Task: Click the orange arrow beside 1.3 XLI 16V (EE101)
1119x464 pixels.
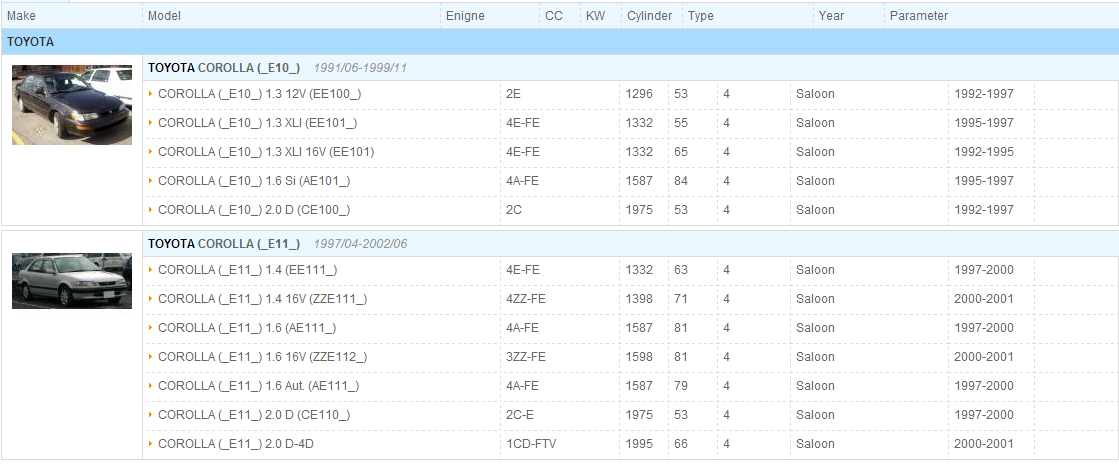Action: pos(151,151)
